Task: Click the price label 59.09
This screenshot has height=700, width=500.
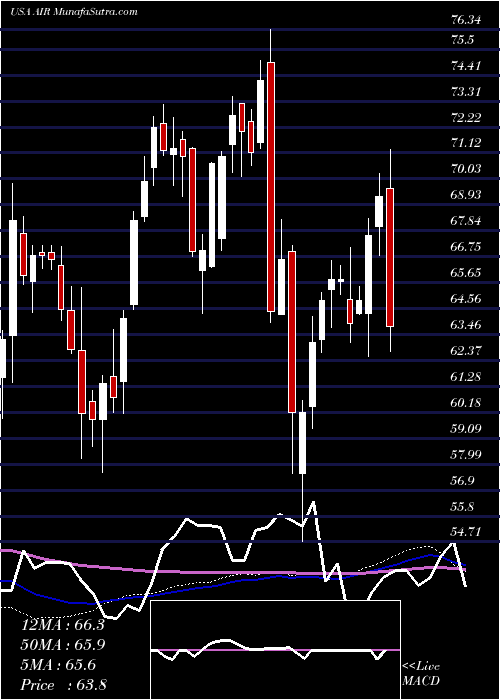Action: point(468,429)
